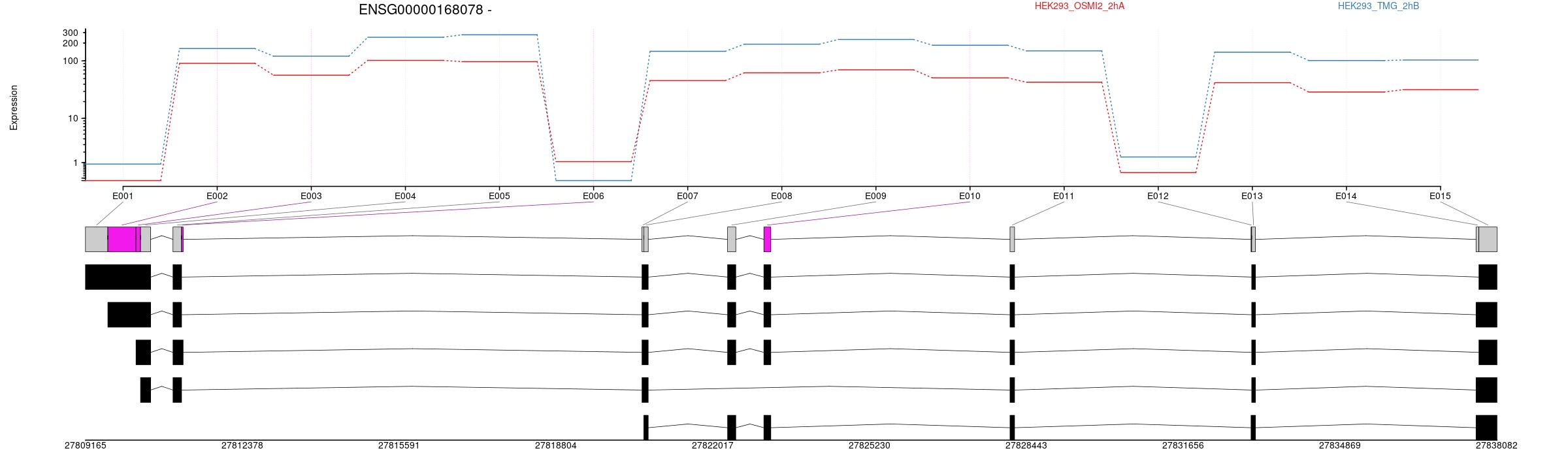The image size is (1568, 457).
Task: Click genomic coordinate 27838082
Action: click(1496, 446)
